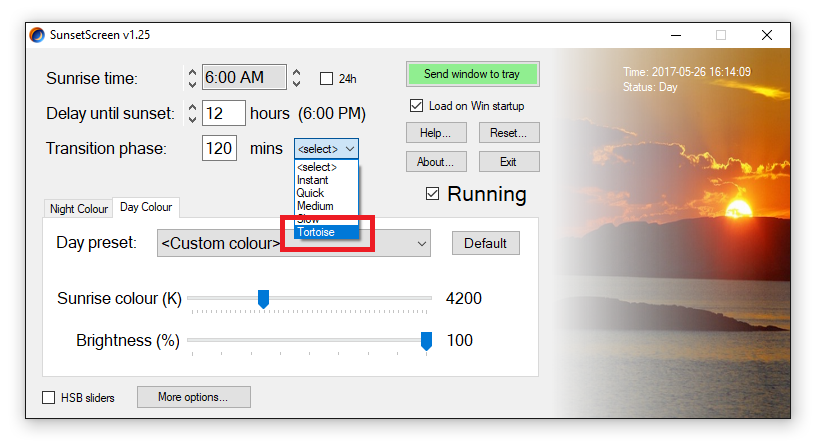Click Brightness slider thumb
Image resolution: width=815 pixels, height=442 pixels.
click(x=426, y=341)
